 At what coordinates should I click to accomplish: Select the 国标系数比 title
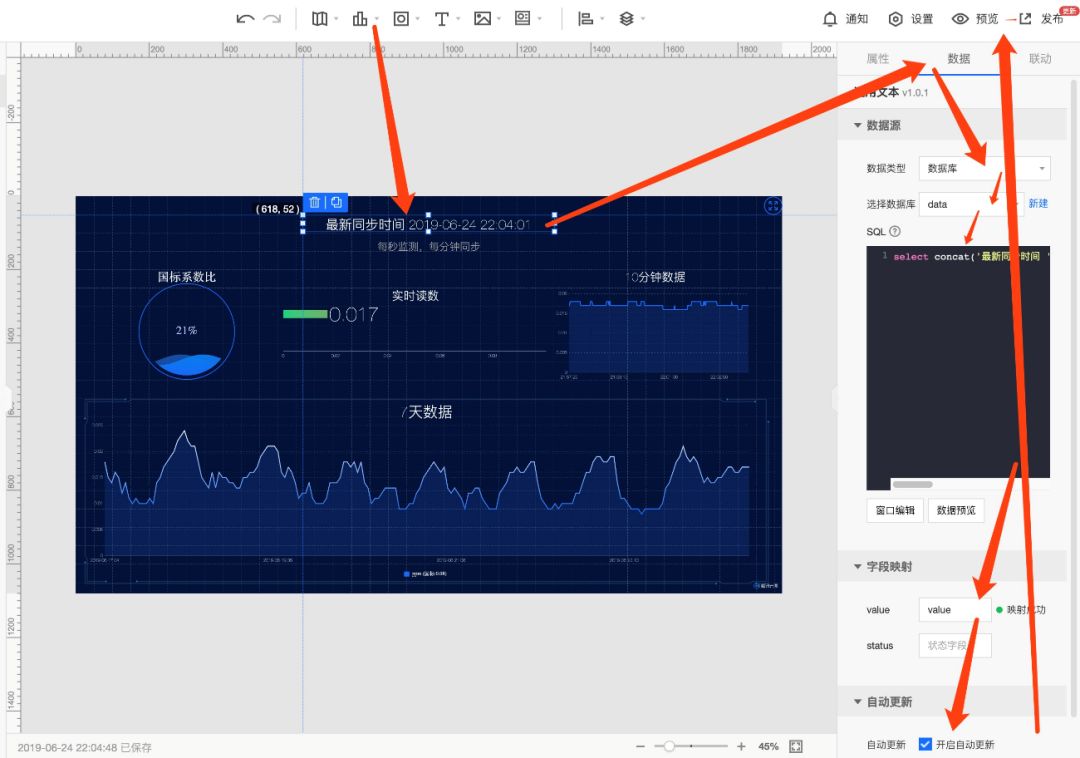tap(187, 277)
